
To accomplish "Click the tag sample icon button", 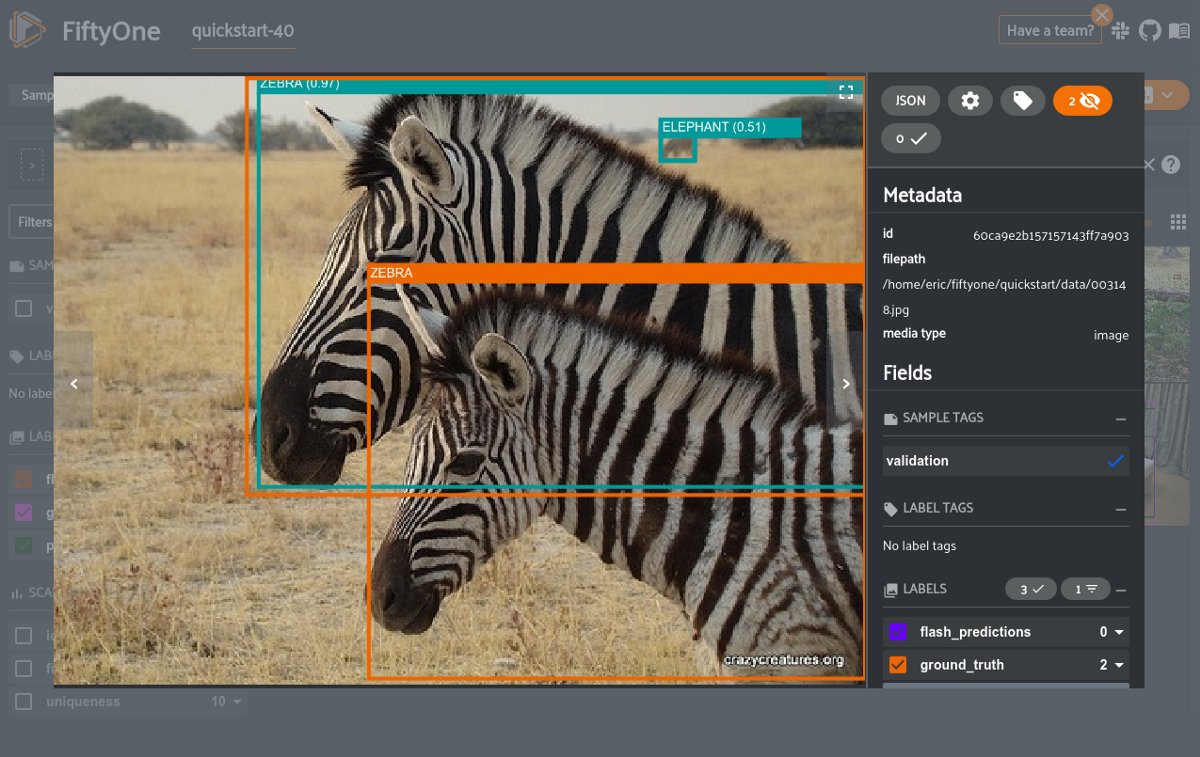I will [x=1022, y=100].
